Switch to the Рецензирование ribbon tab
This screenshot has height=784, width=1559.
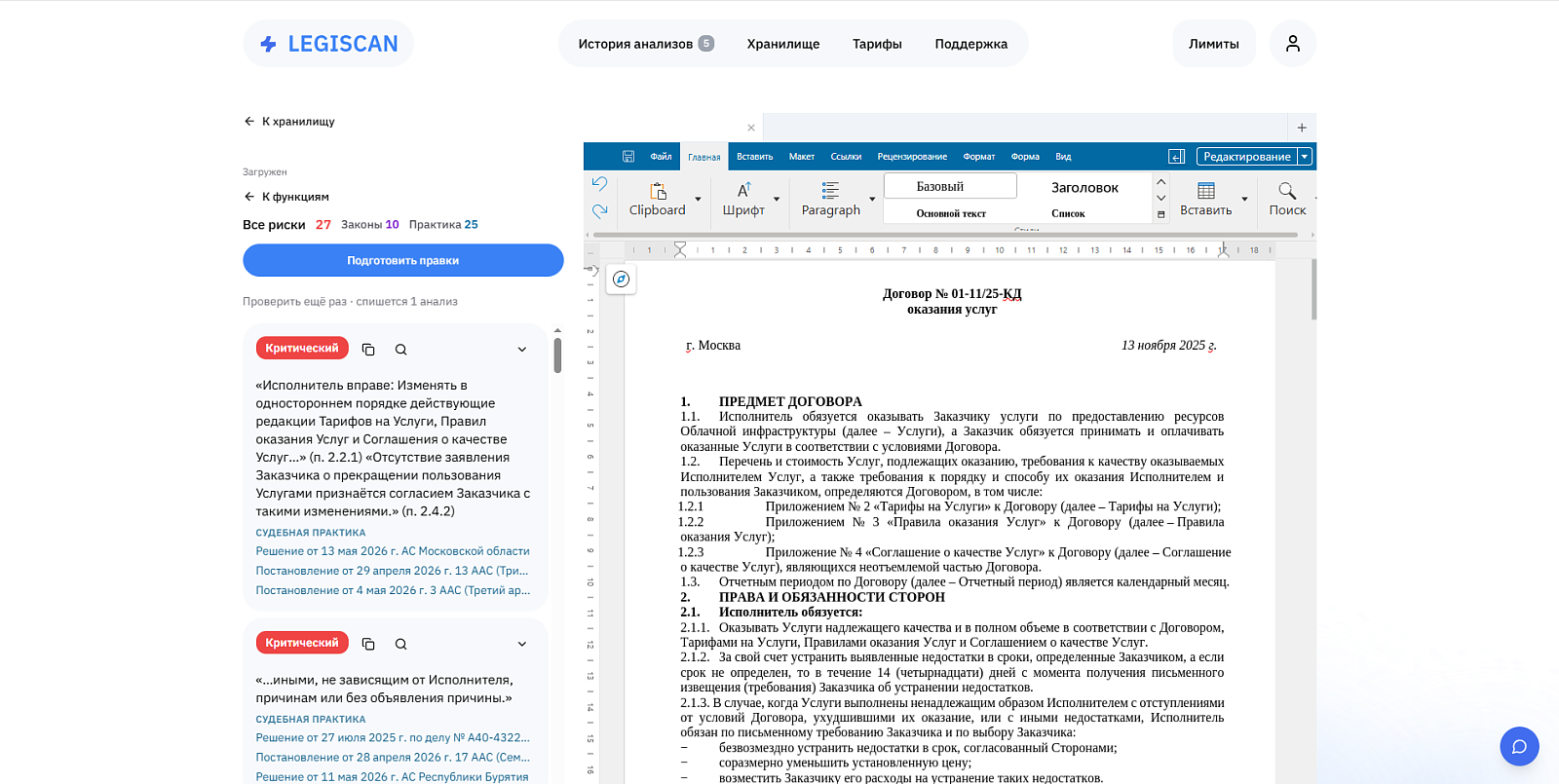pos(912,157)
